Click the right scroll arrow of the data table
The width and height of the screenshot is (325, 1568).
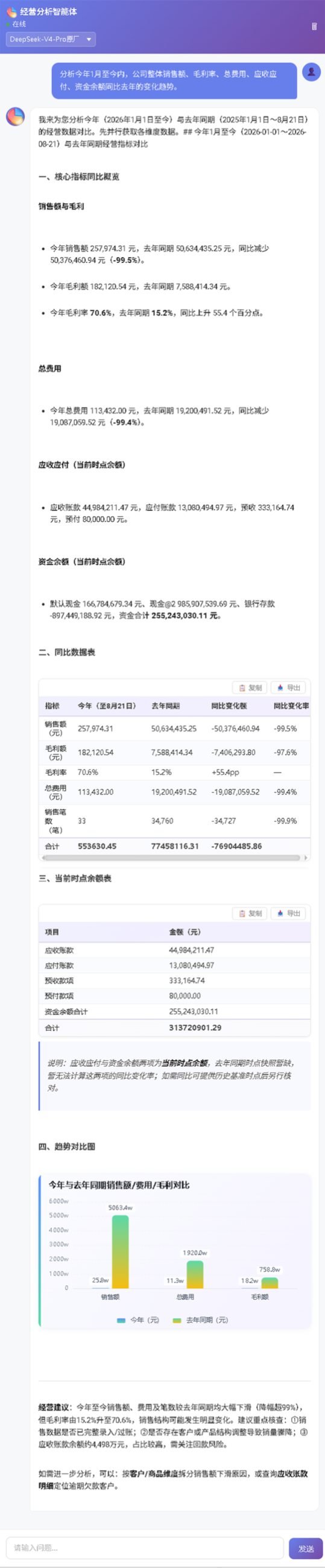pyautogui.click(x=306, y=858)
